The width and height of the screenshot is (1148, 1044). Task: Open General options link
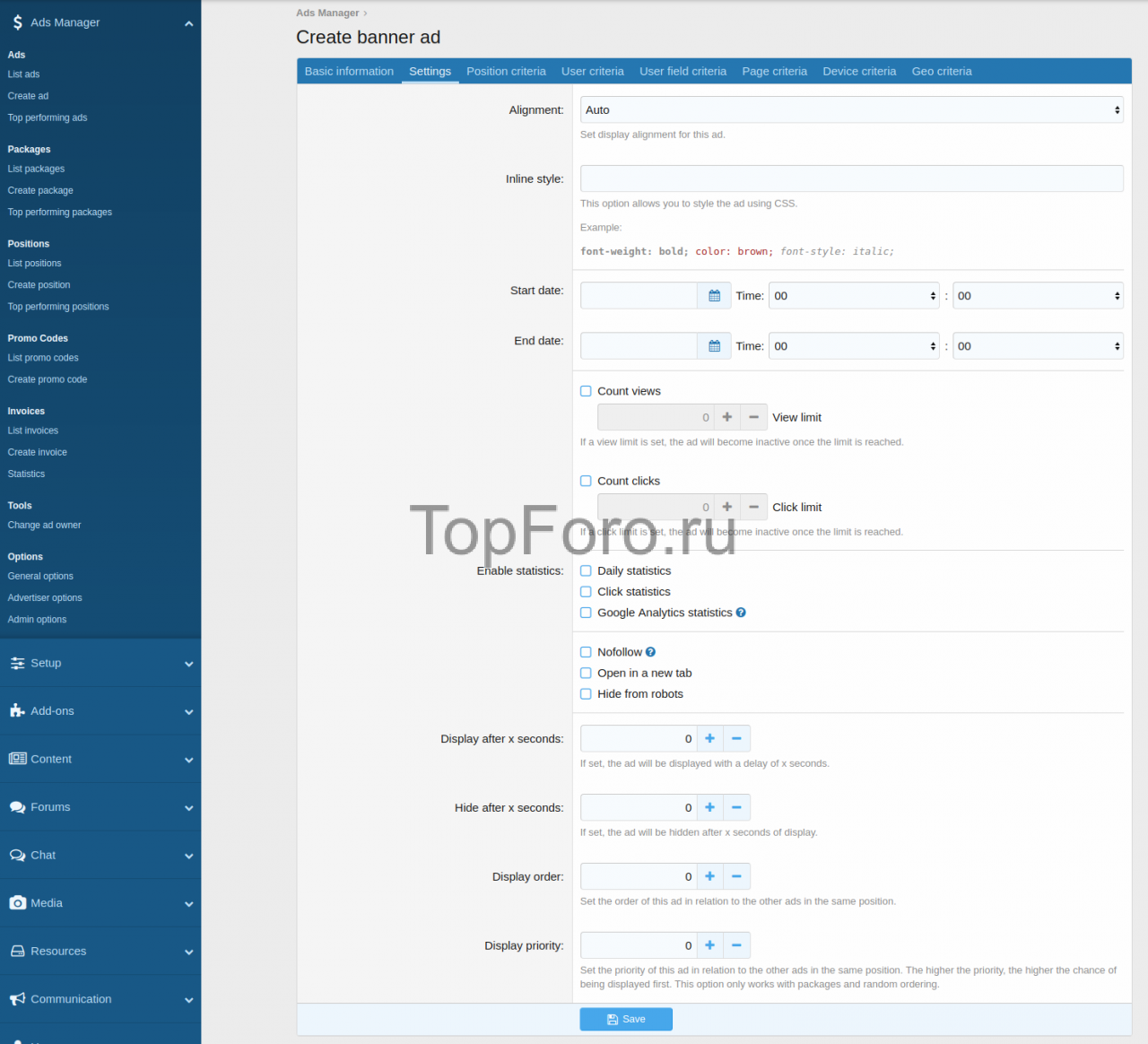[40, 577]
